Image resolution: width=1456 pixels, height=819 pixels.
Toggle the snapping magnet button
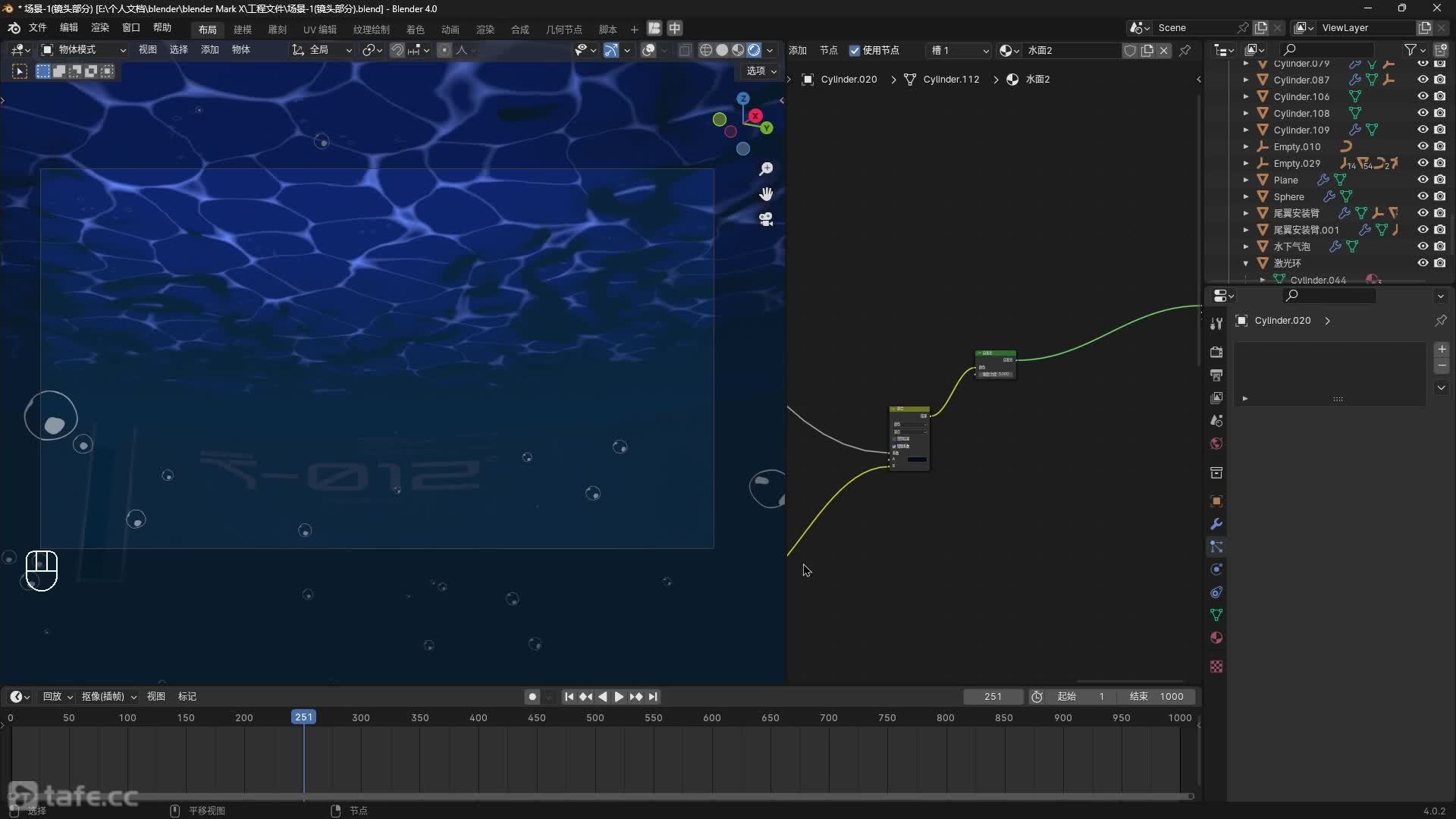(x=397, y=50)
